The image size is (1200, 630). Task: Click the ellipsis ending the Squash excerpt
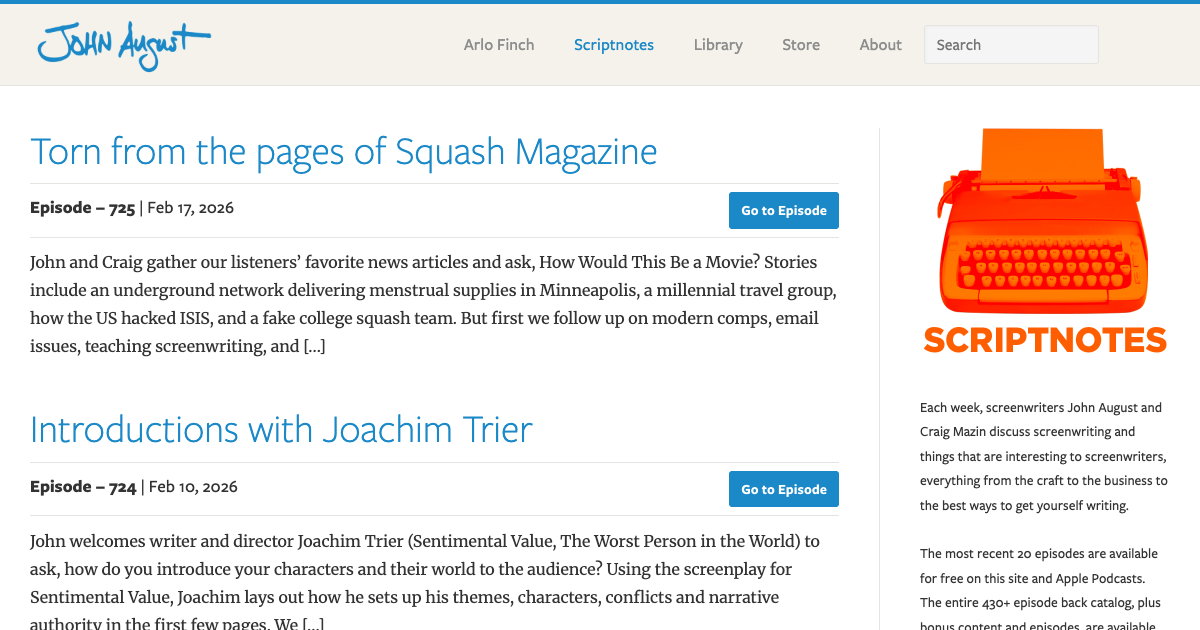[x=315, y=347]
